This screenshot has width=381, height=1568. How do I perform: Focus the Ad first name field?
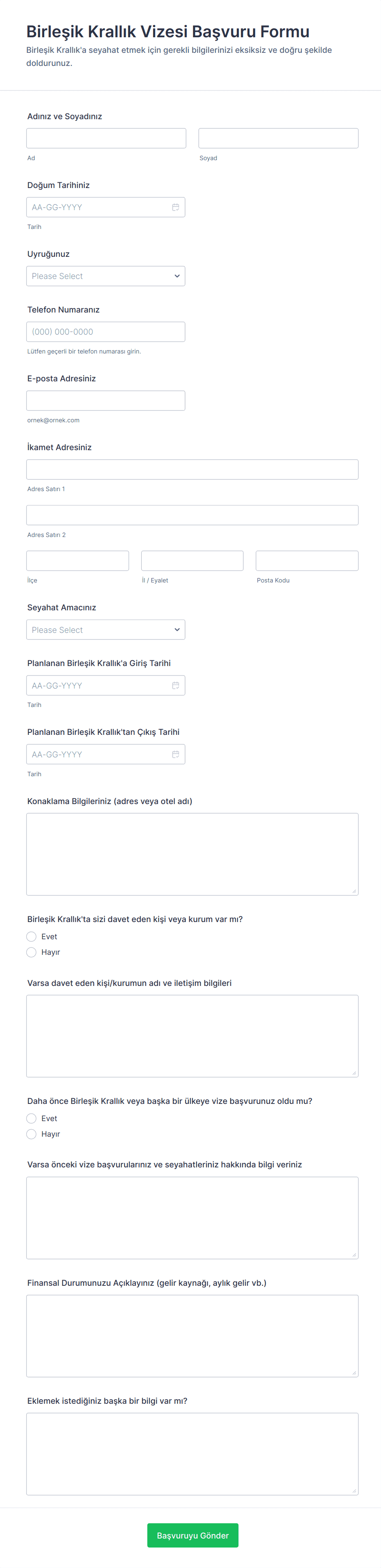[x=106, y=138]
